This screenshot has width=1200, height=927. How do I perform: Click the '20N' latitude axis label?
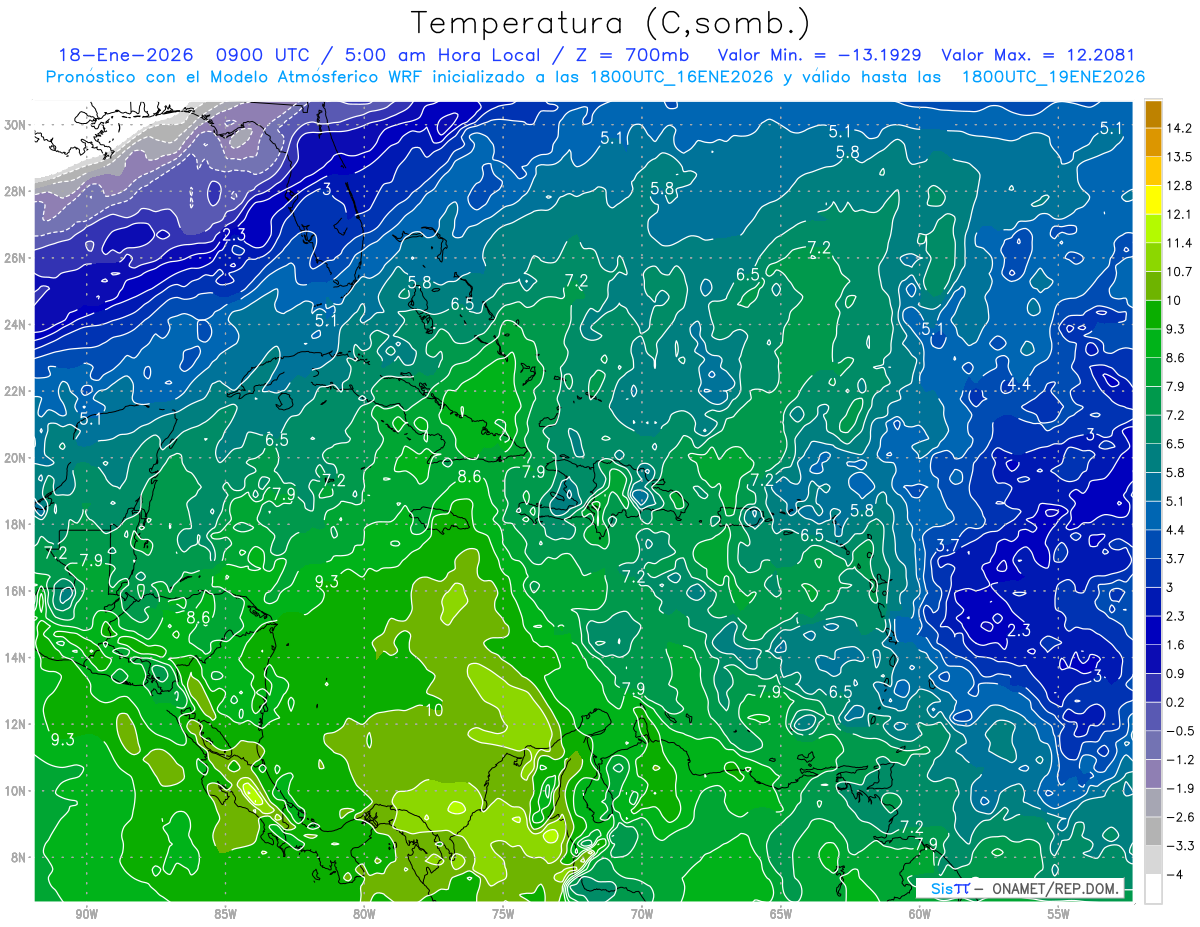point(16,458)
